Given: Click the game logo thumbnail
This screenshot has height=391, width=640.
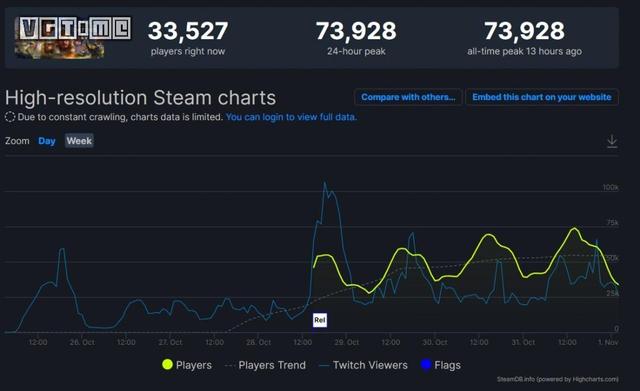Looking at the screenshot, I should [73, 38].
